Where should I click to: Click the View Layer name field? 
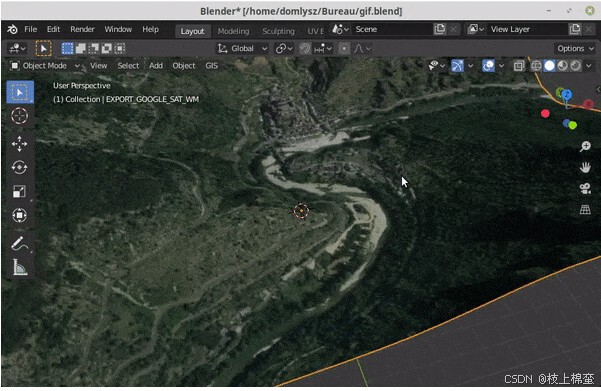(527, 29)
